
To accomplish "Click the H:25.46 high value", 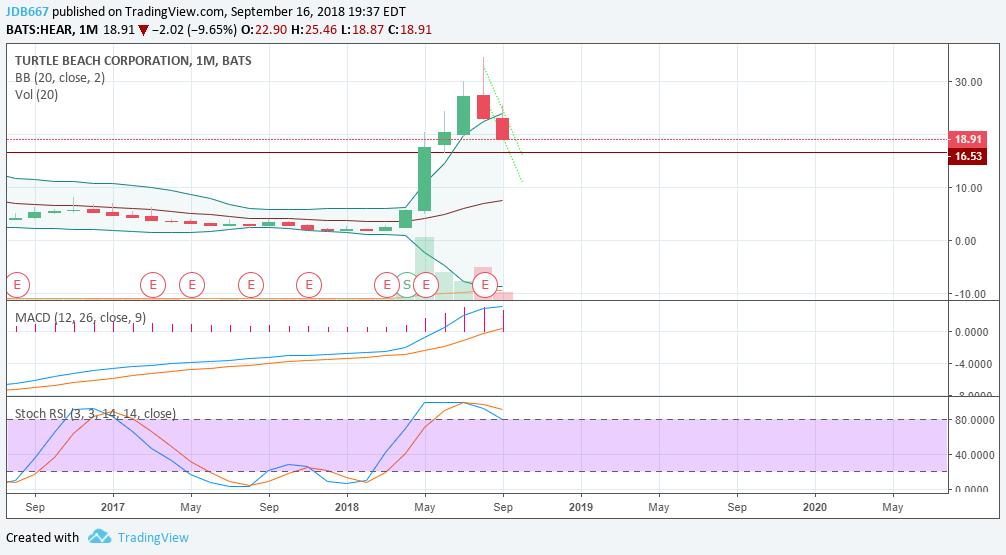I will (x=314, y=30).
